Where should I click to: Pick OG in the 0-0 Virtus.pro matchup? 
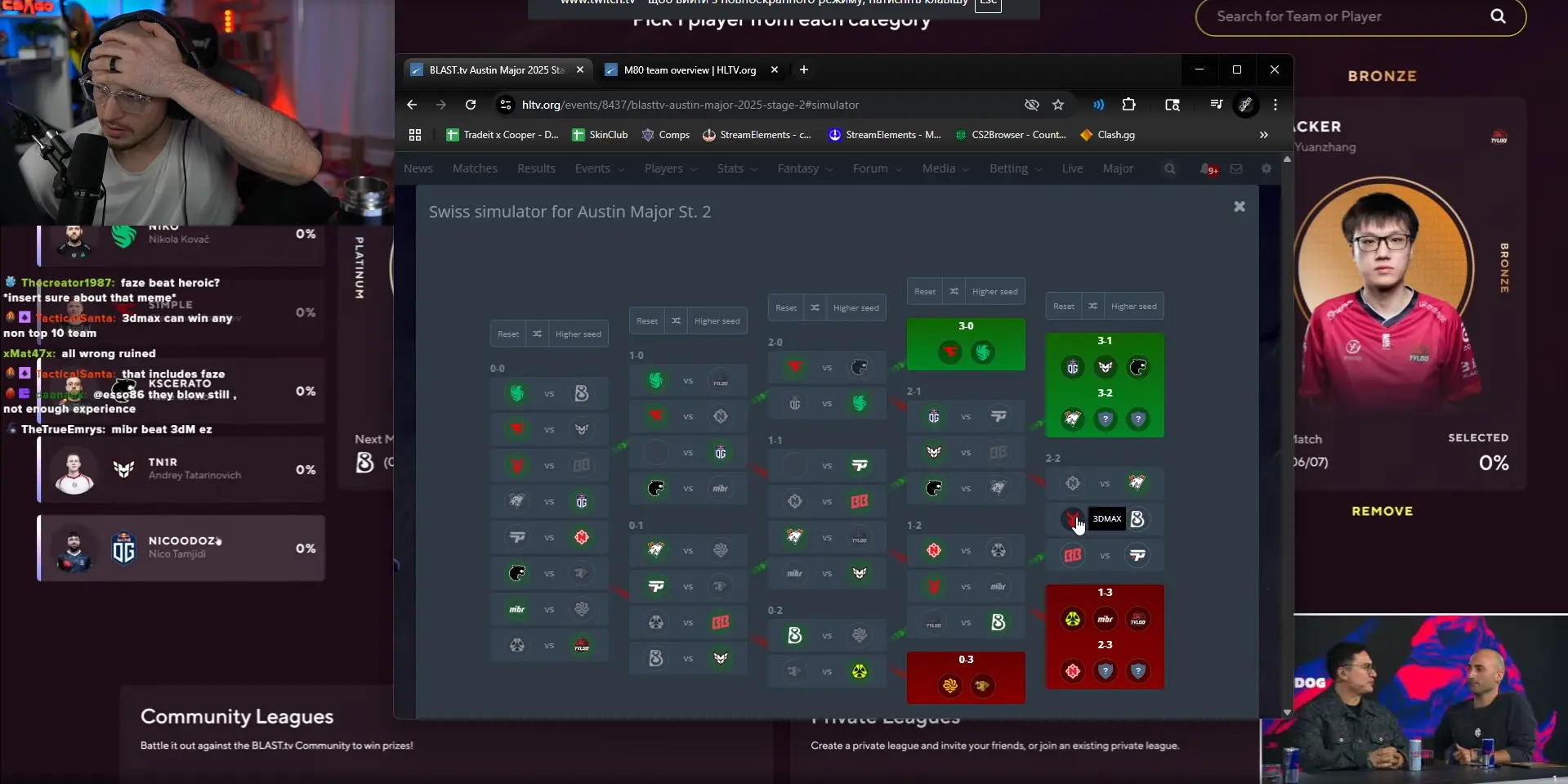tap(582, 501)
